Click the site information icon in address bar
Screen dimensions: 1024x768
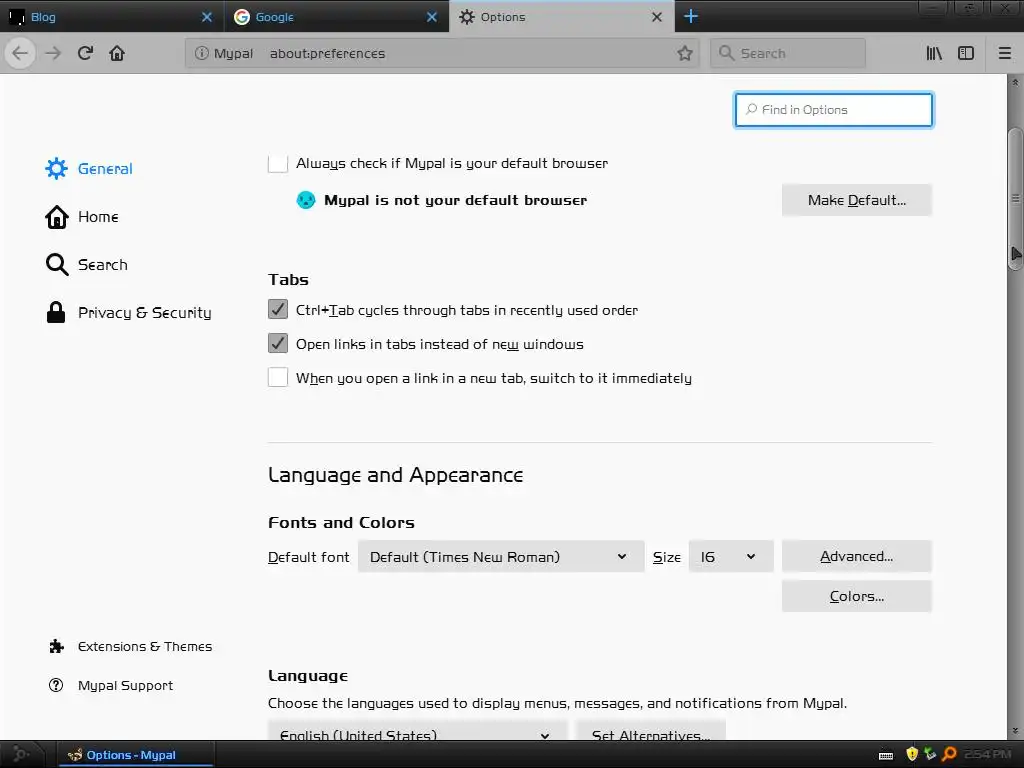tap(202, 53)
